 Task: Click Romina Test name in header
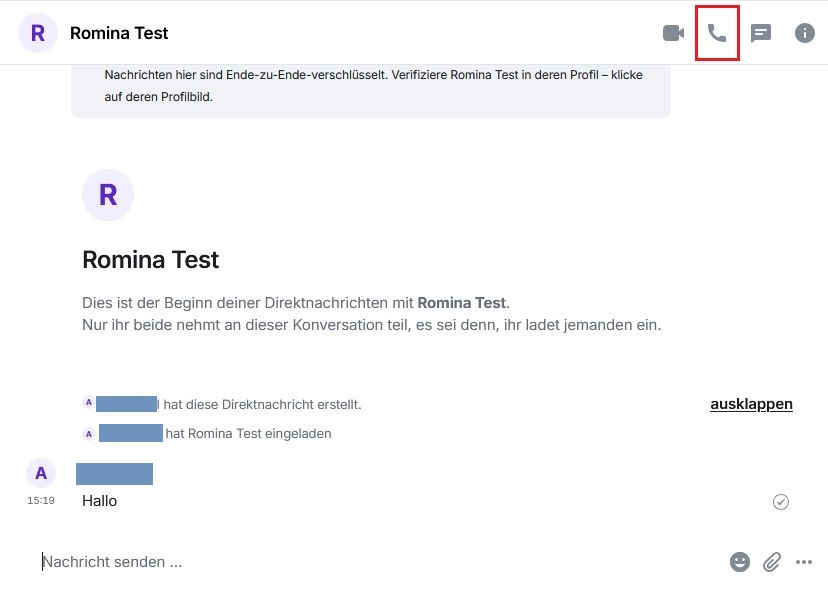(x=119, y=33)
